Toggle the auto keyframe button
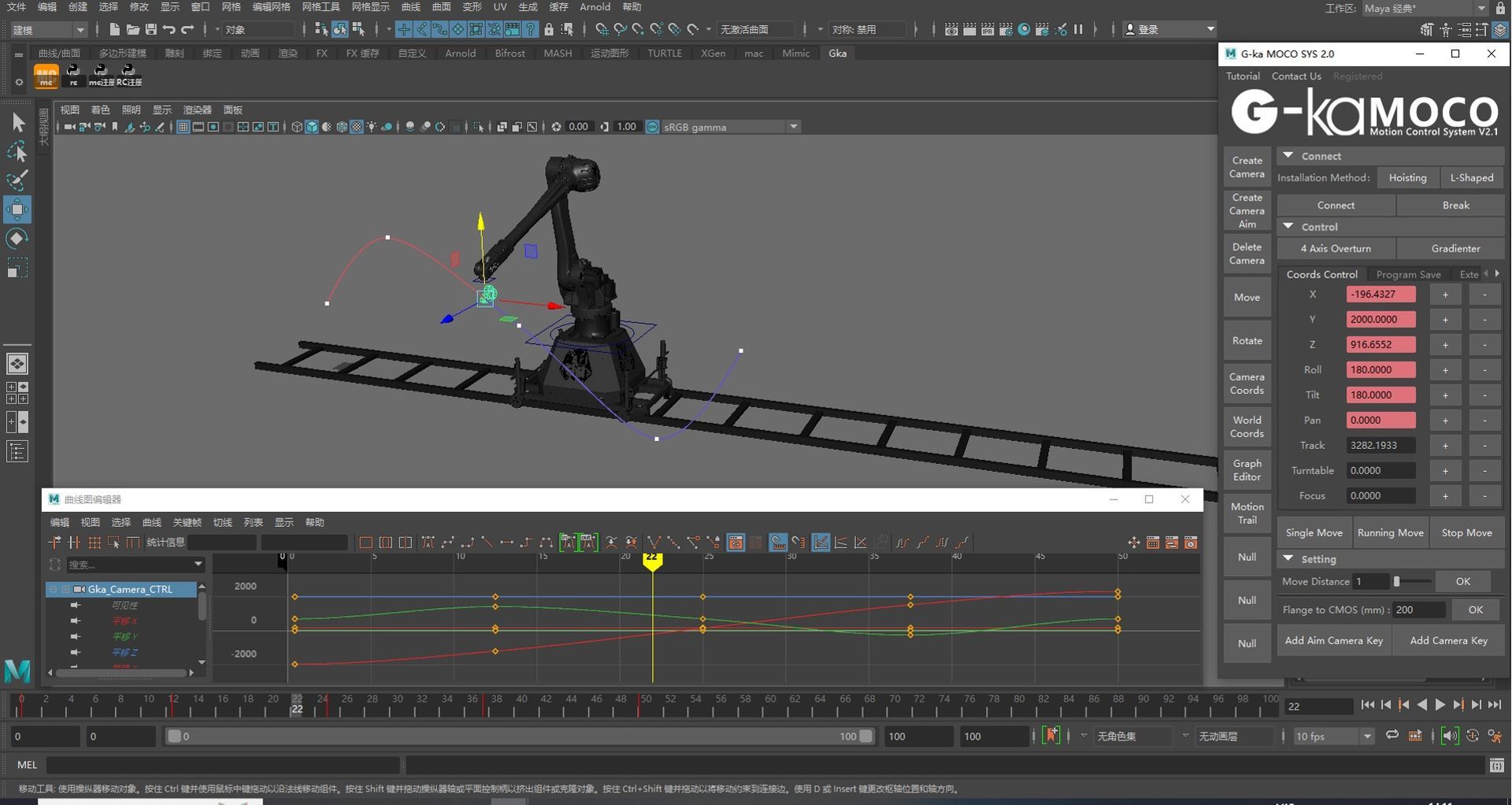Image resolution: width=1512 pixels, height=805 pixels. point(1051,736)
